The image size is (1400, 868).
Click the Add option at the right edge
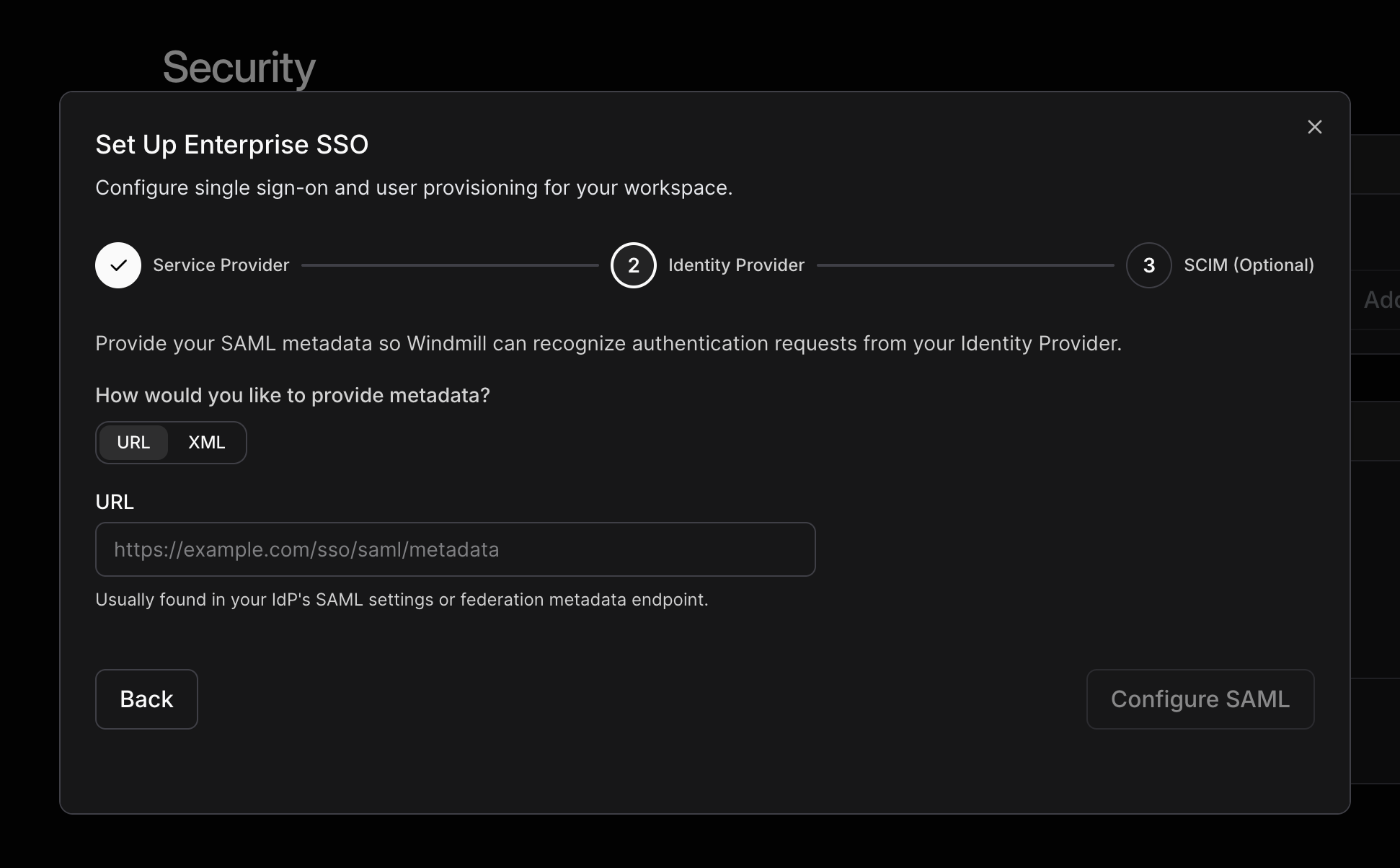(1381, 299)
